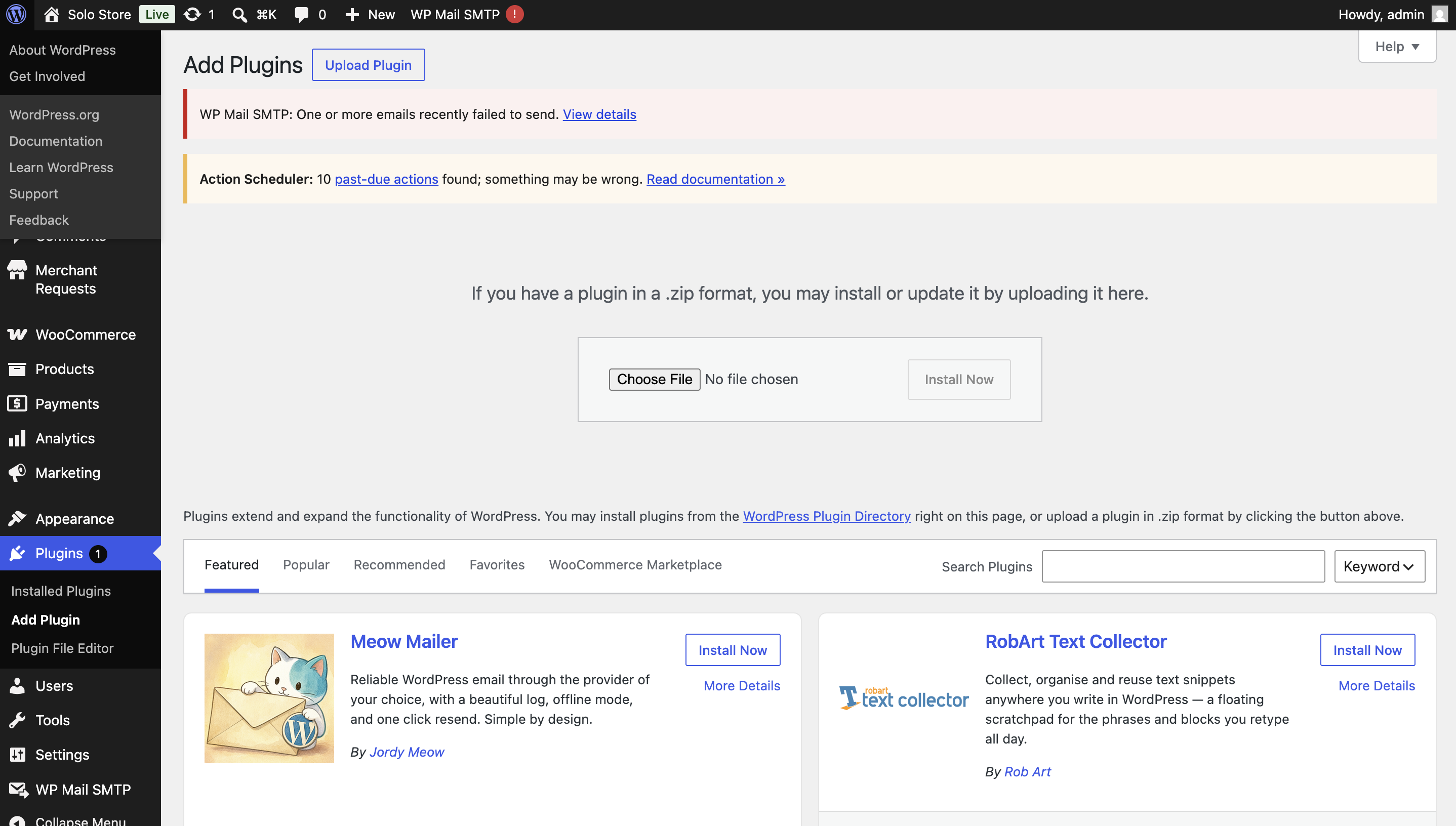
Task: Open Feedback menu entry
Action: pos(38,220)
